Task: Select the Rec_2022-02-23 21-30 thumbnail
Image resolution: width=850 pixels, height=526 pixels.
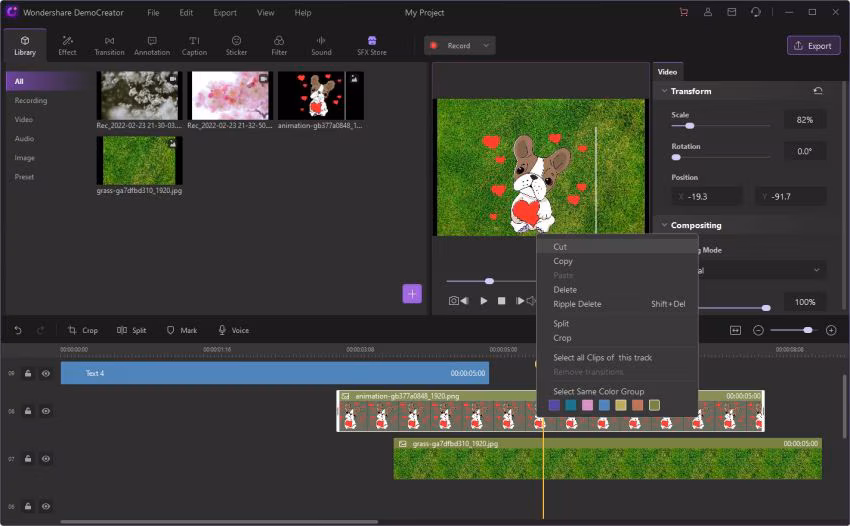Action: tap(139, 95)
